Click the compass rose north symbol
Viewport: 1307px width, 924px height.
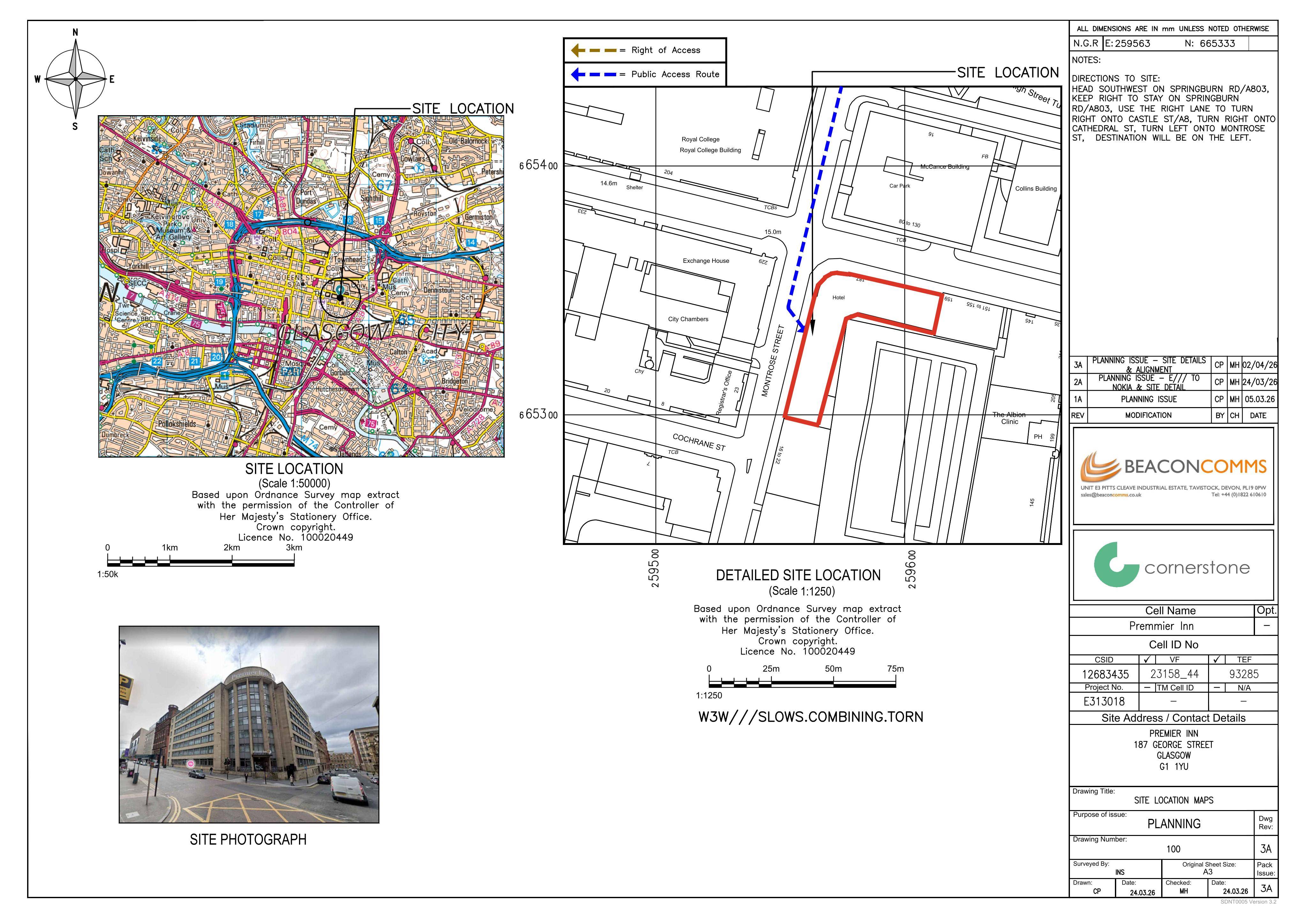point(76,78)
